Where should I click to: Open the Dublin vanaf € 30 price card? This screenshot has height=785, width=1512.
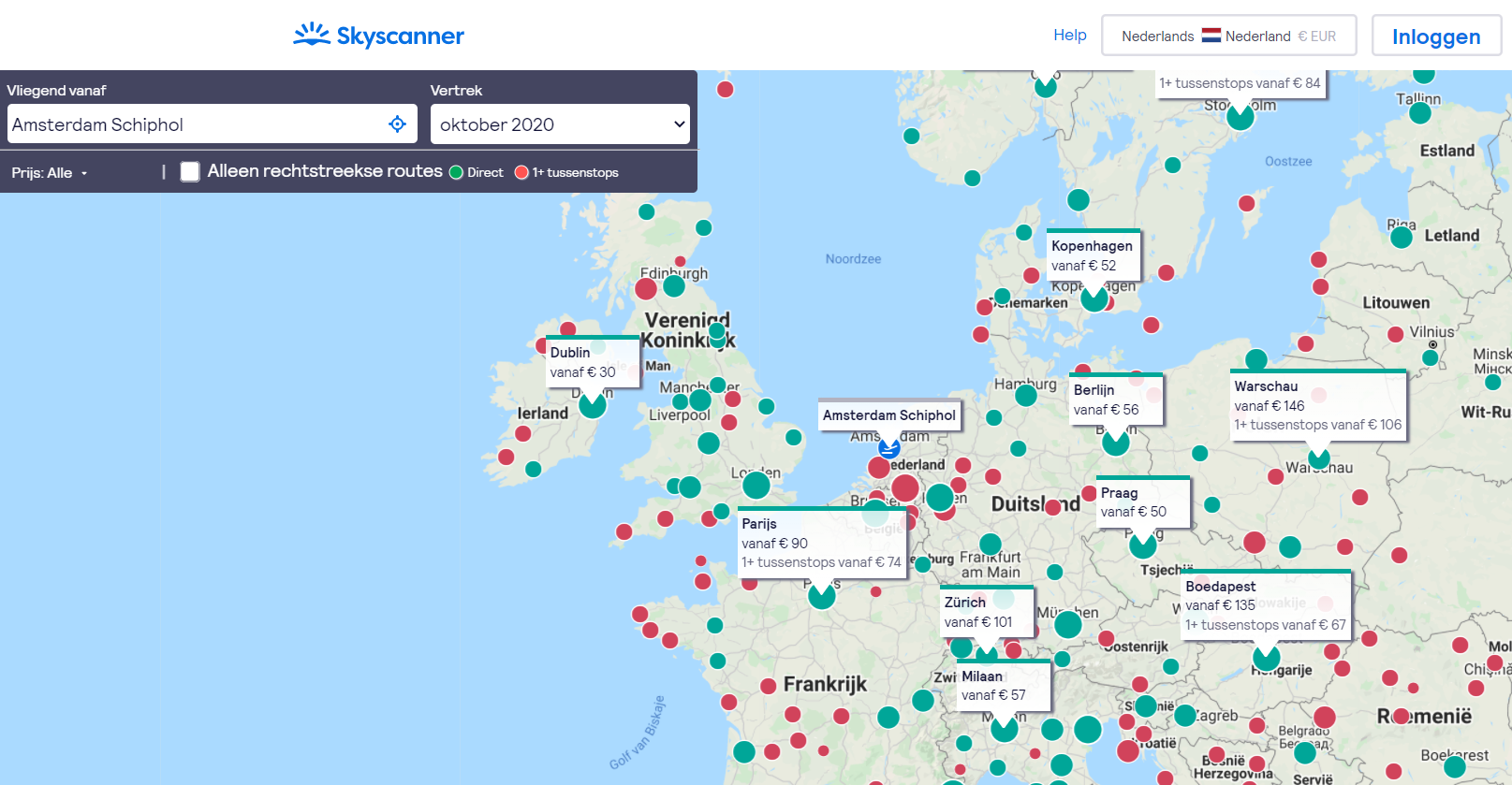pyautogui.click(x=593, y=362)
